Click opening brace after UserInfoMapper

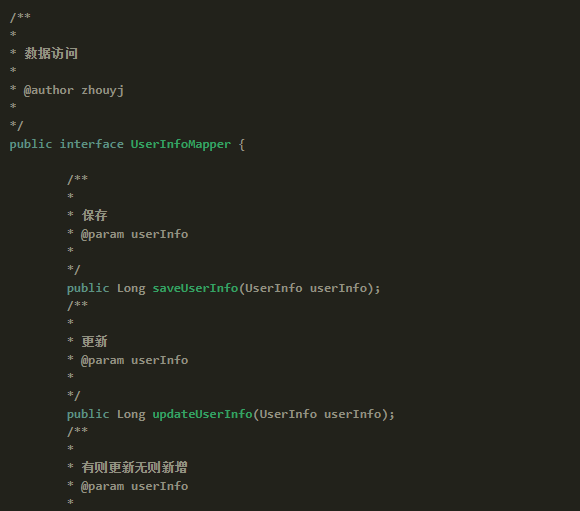[242, 144]
